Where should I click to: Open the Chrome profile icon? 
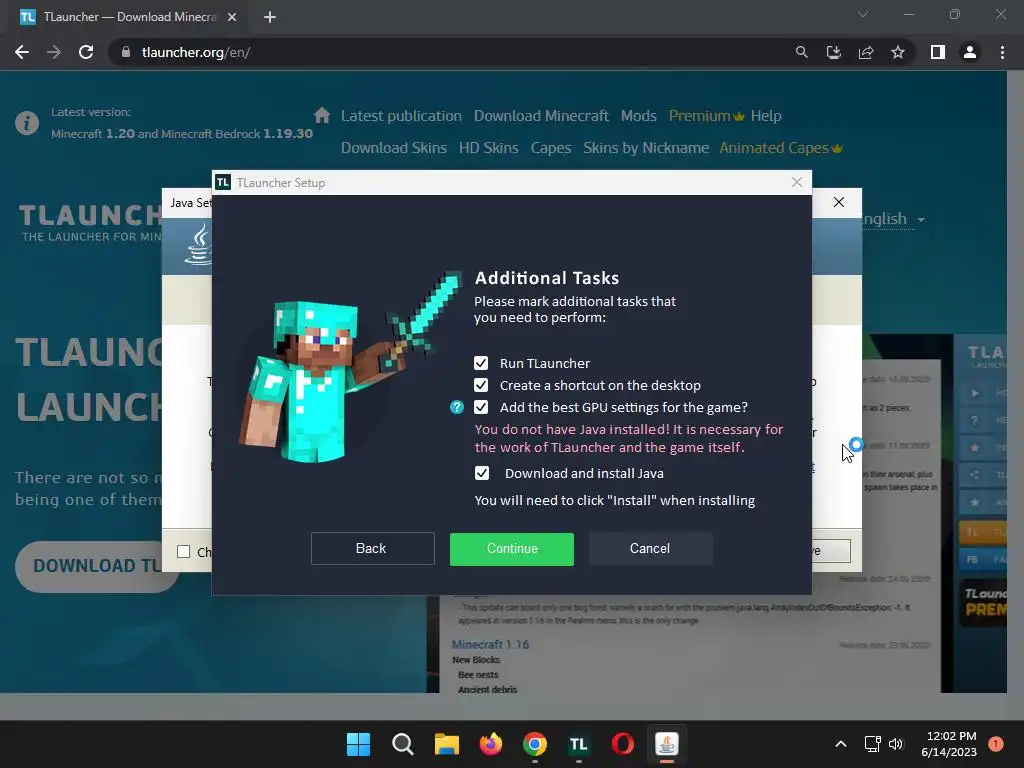click(970, 52)
